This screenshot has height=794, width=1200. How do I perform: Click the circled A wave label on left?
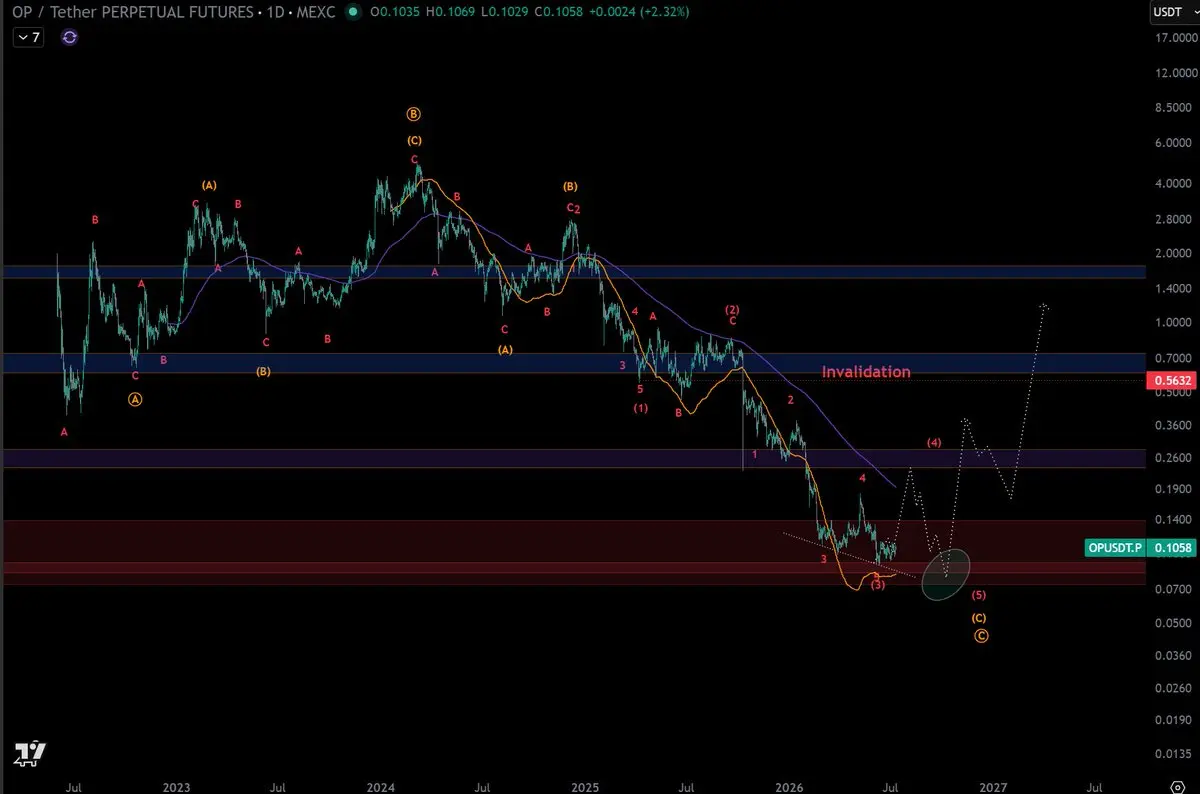(136, 398)
